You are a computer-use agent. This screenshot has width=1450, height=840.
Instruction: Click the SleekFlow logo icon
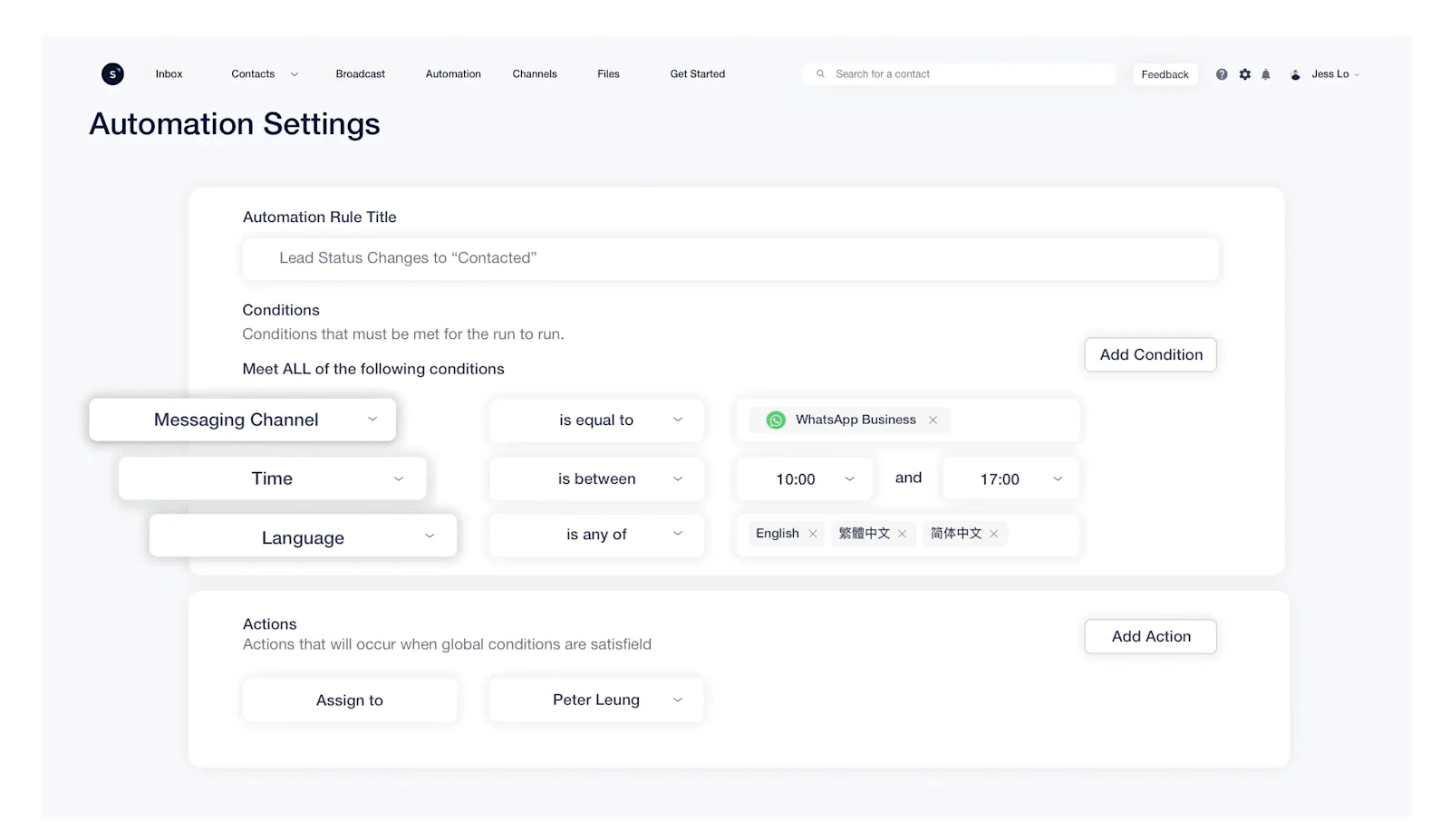pos(112,73)
